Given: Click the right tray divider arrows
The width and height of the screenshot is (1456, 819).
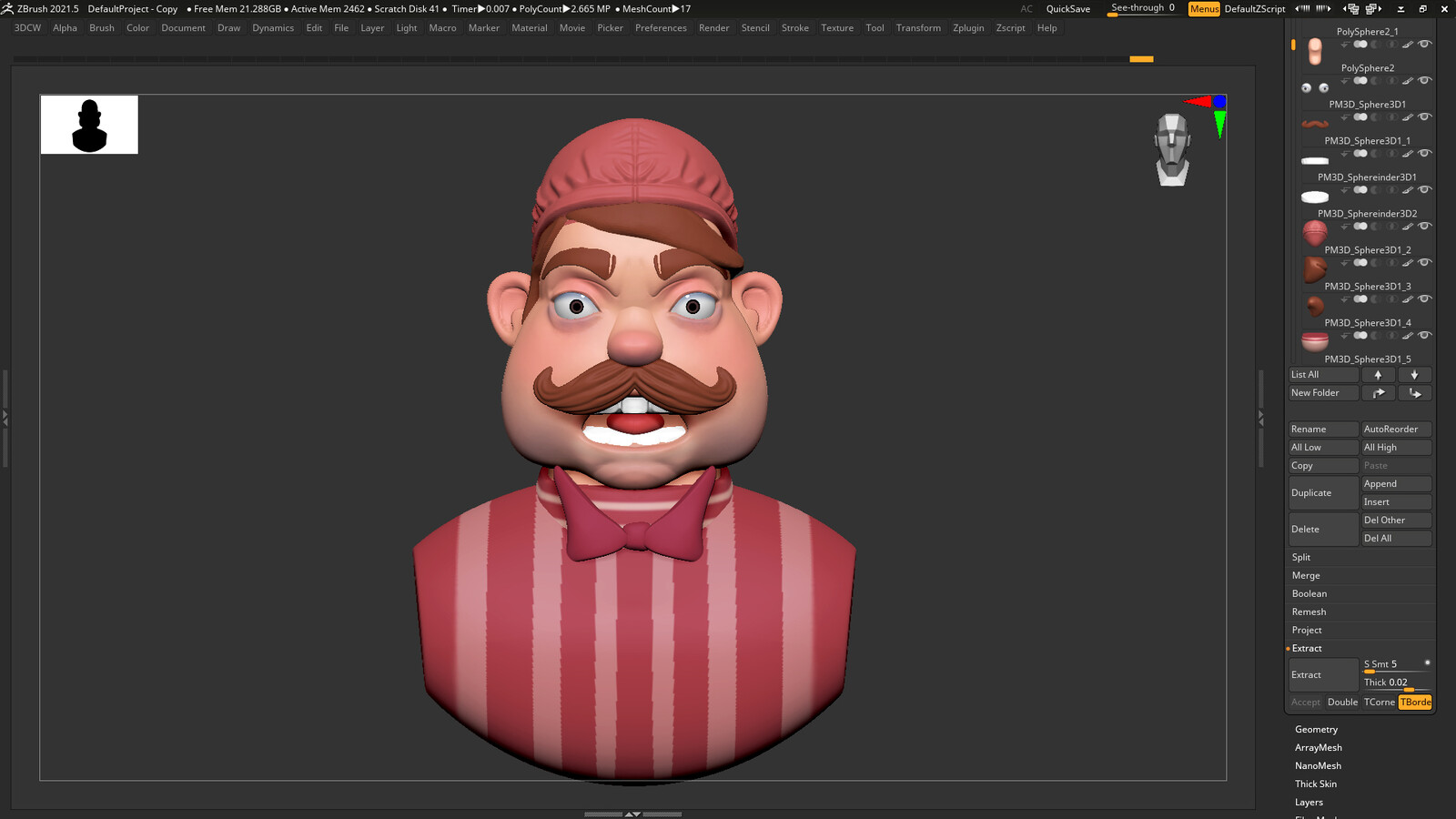Looking at the screenshot, I should click(x=1260, y=418).
